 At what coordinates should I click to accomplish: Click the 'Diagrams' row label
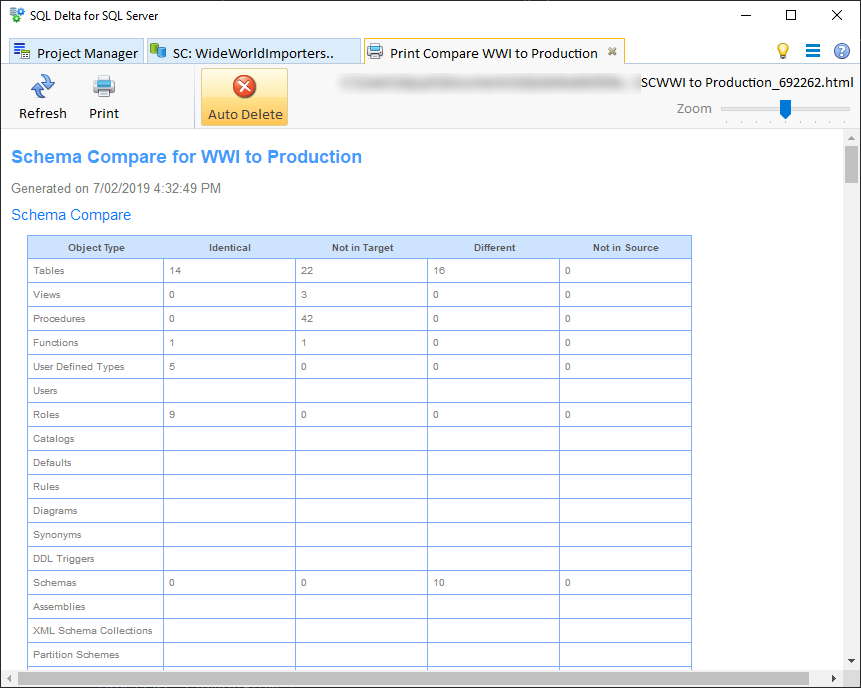[55, 511]
